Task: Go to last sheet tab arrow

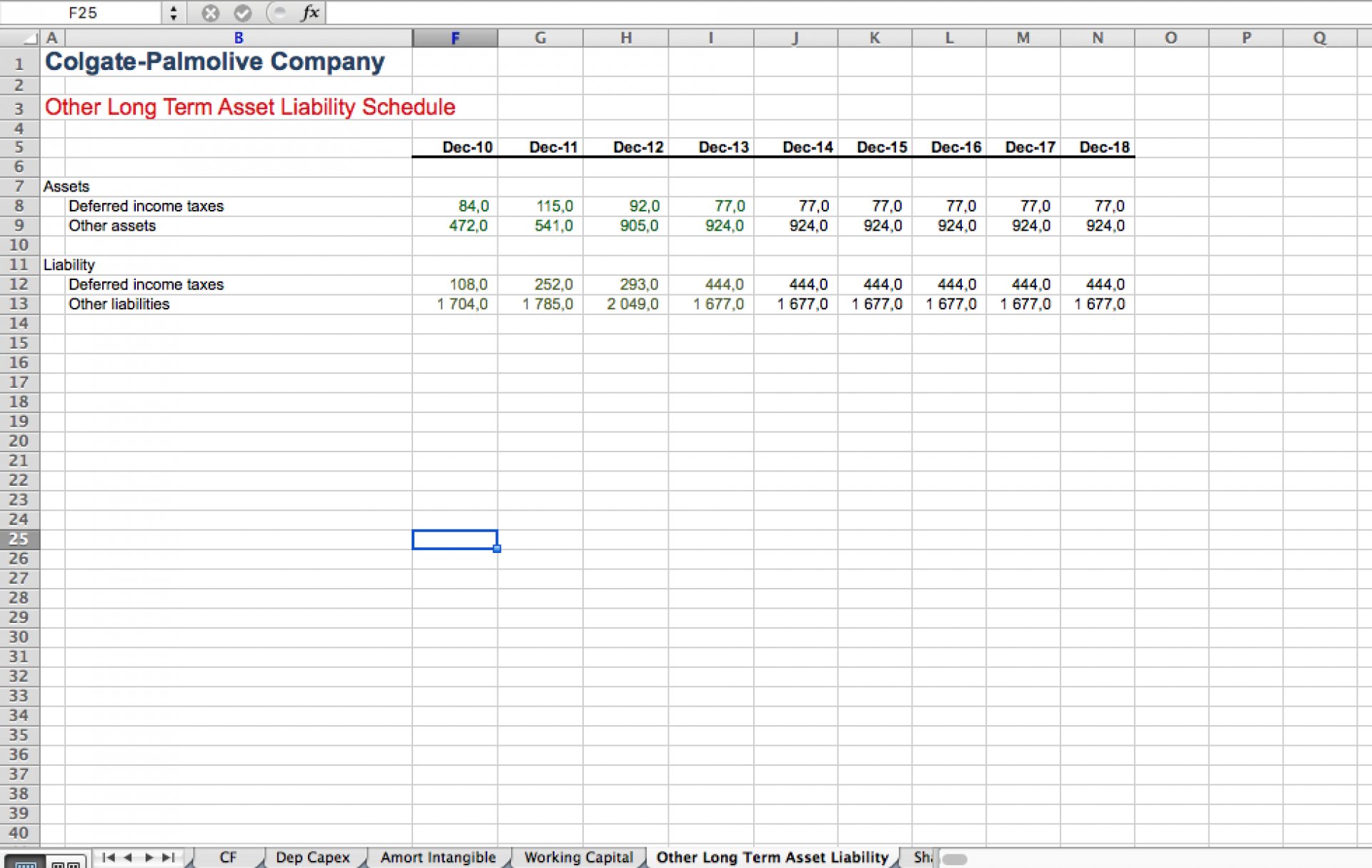Action: 169,857
